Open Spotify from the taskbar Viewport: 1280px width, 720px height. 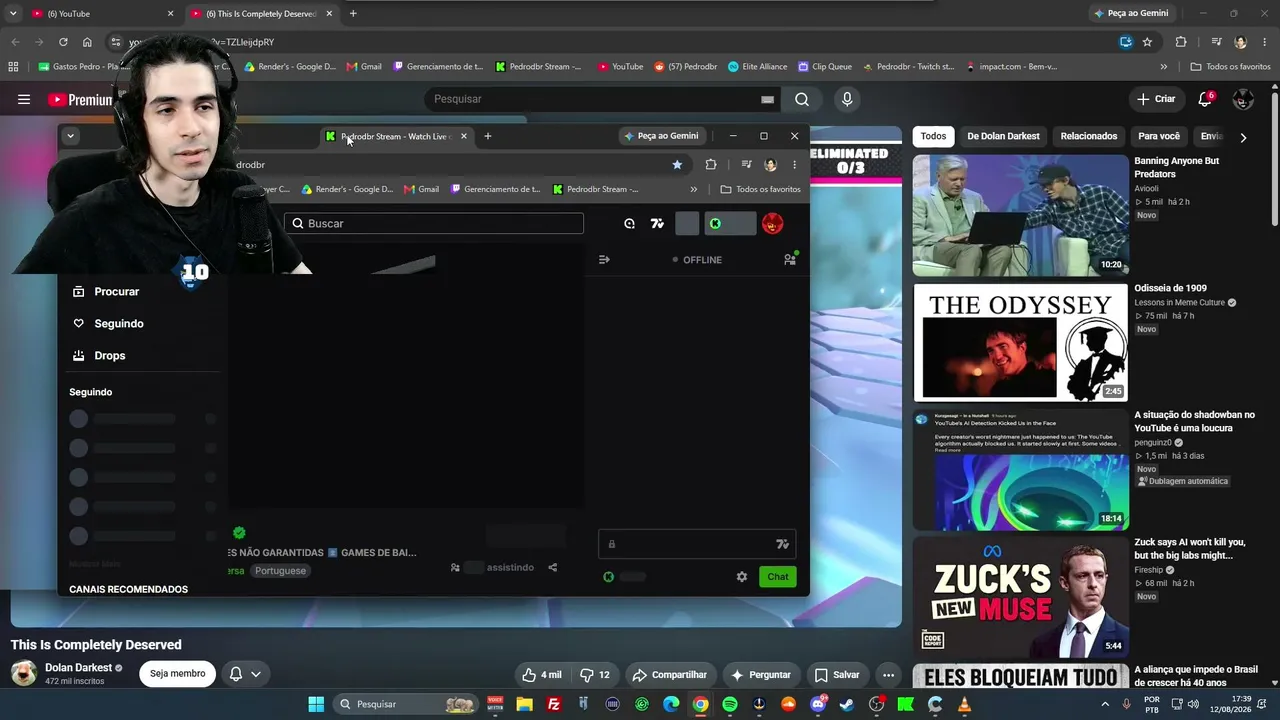(x=730, y=704)
